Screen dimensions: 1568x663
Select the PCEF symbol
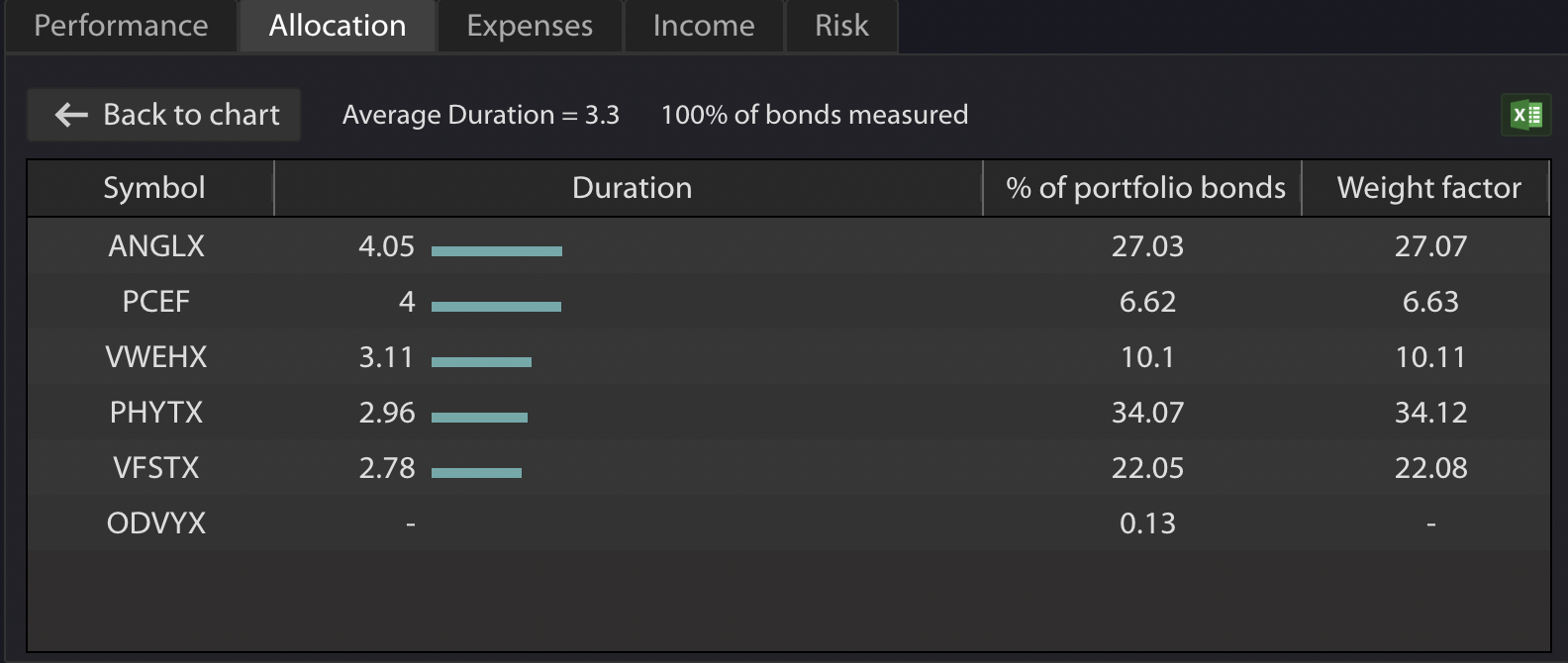tap(156, 302)
